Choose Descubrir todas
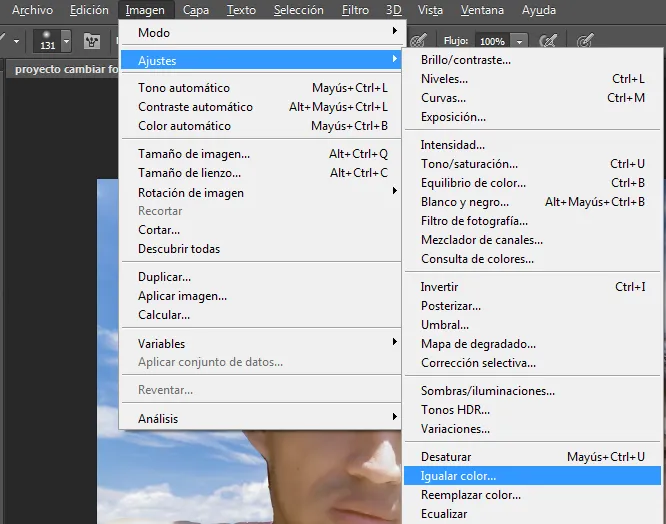 coord(261,249)
